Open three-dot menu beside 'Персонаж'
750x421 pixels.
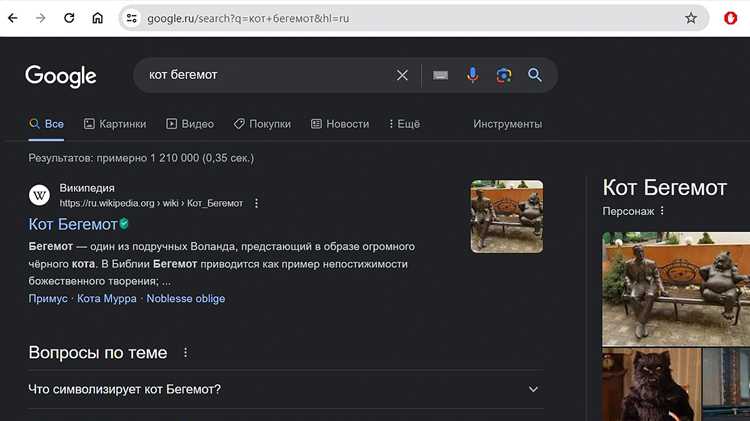click(x=662, y=211)
